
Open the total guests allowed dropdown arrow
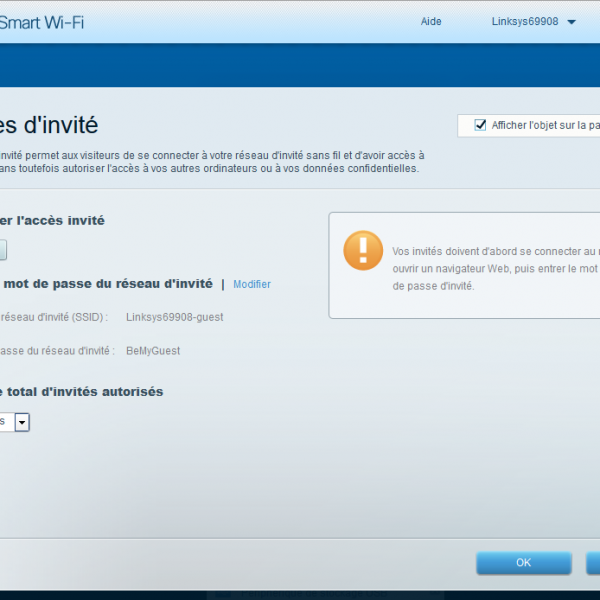[x=22, y=422]
